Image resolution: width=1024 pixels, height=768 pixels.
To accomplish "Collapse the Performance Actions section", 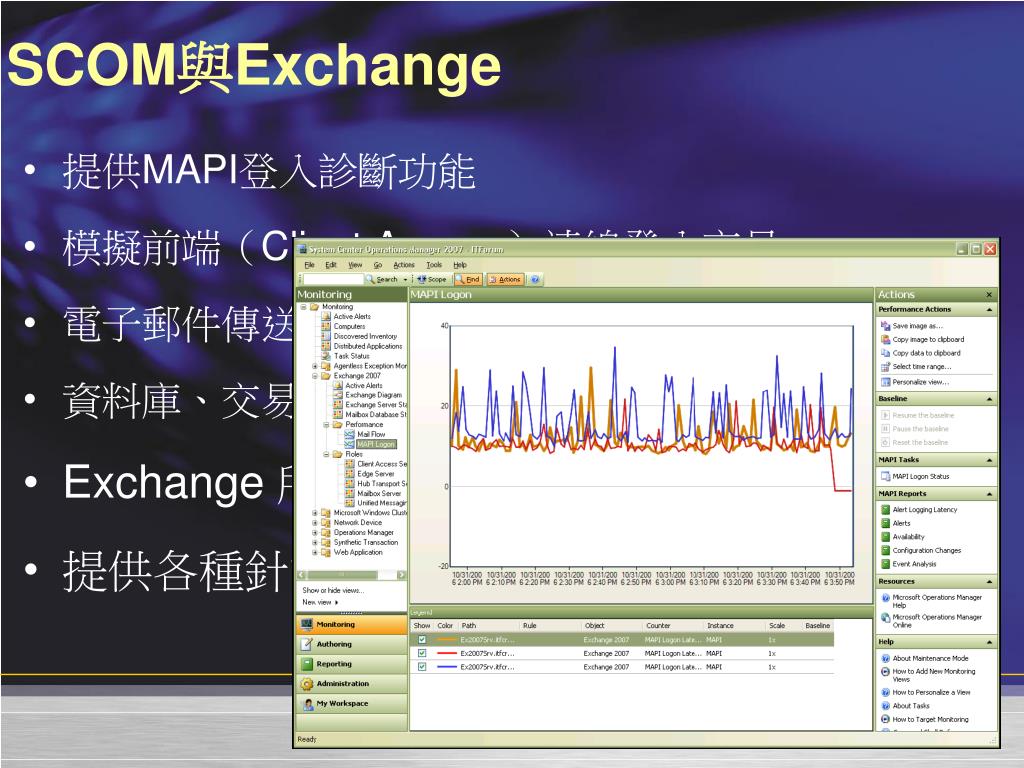I will (989, 310).
